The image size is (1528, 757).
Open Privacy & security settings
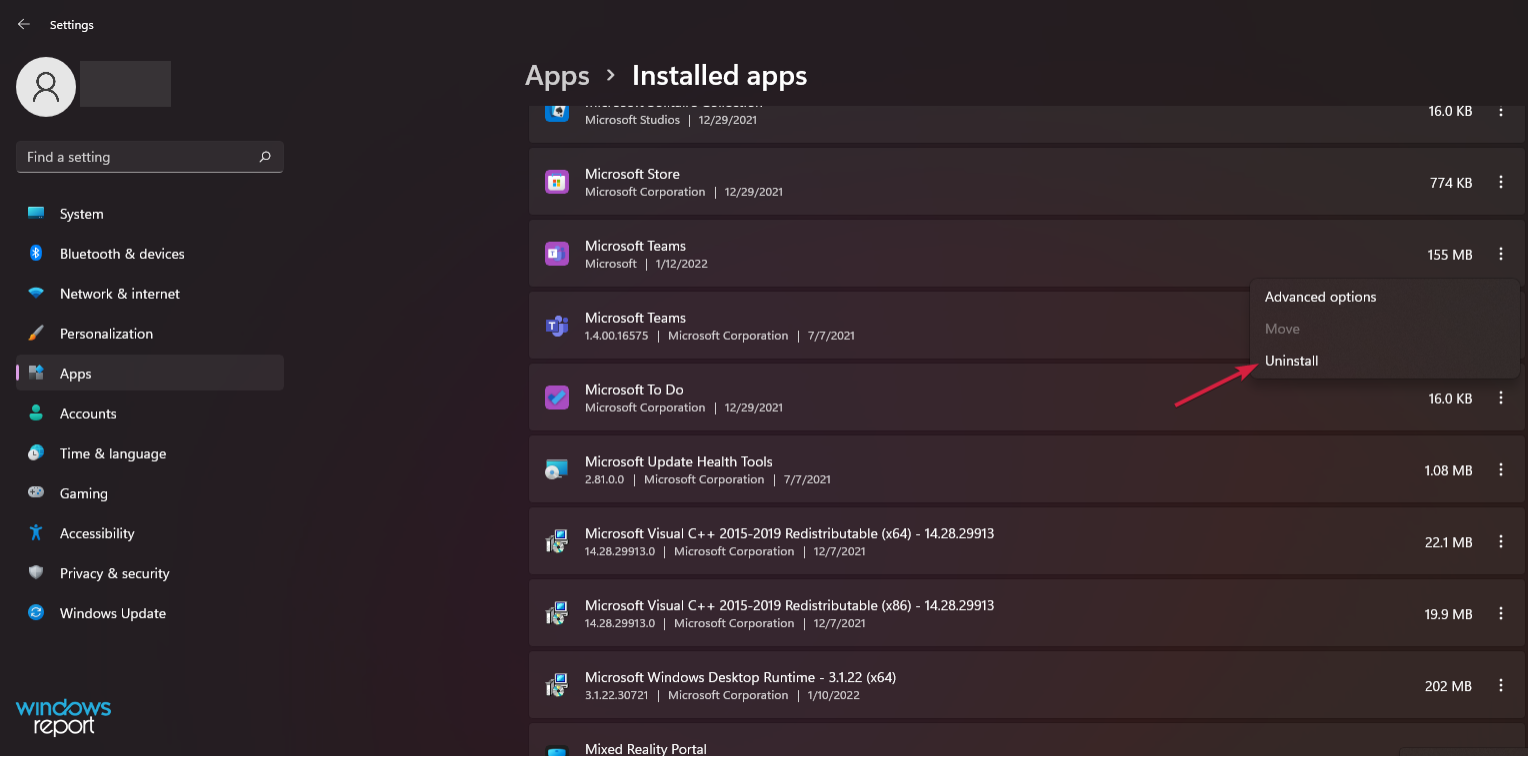click(x=150, y=573)
